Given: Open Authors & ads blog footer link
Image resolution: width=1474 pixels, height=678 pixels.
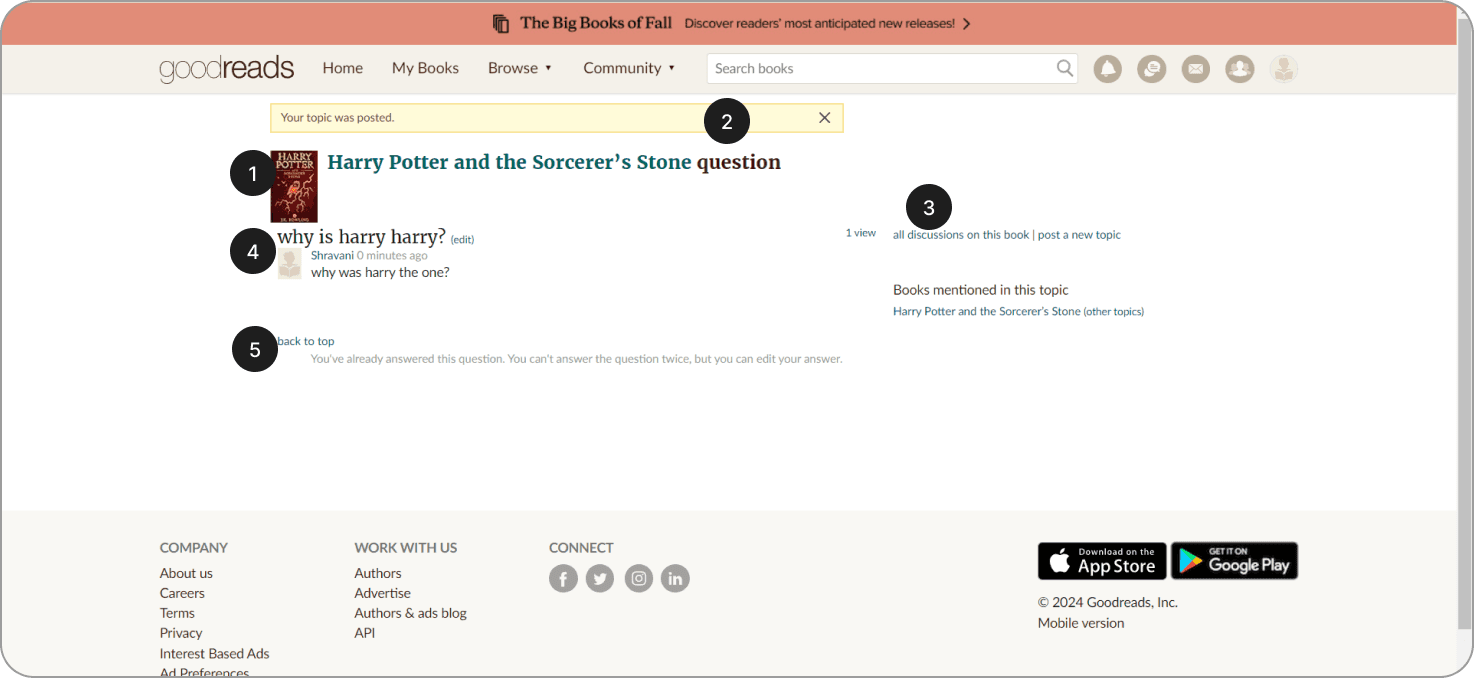Looking at the screenshot, I should point(411,613).
